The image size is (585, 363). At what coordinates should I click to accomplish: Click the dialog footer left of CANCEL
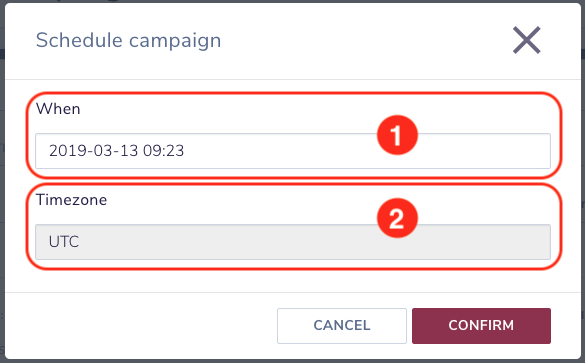(x=142, y=325)
